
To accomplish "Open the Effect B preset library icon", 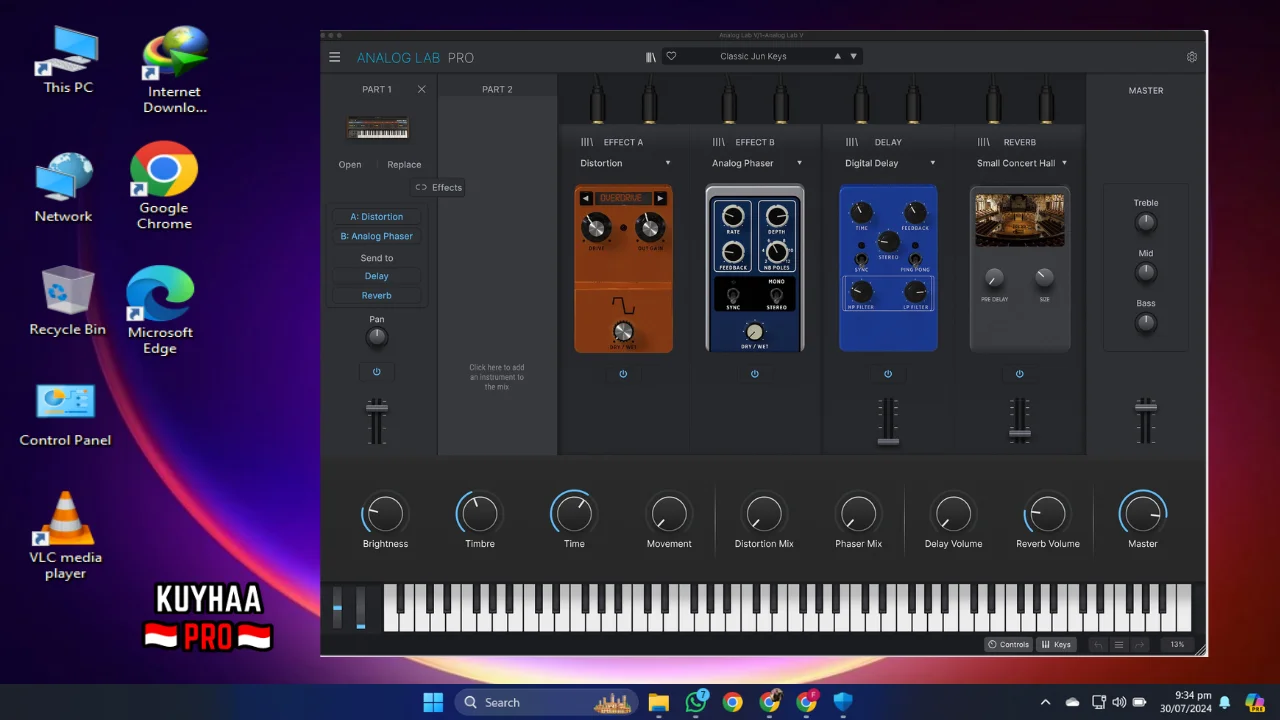I will click(719, 142).
